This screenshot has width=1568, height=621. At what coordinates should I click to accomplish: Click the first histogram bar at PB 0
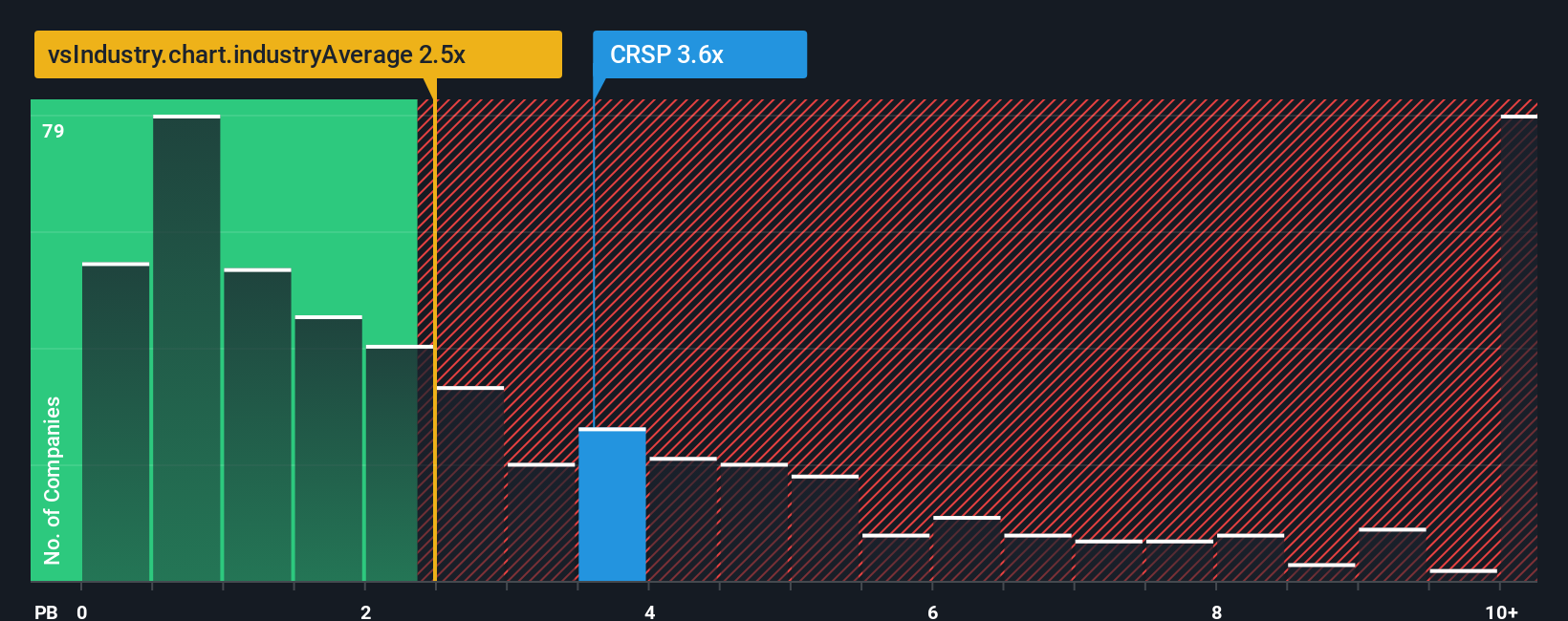click(116, 421)
